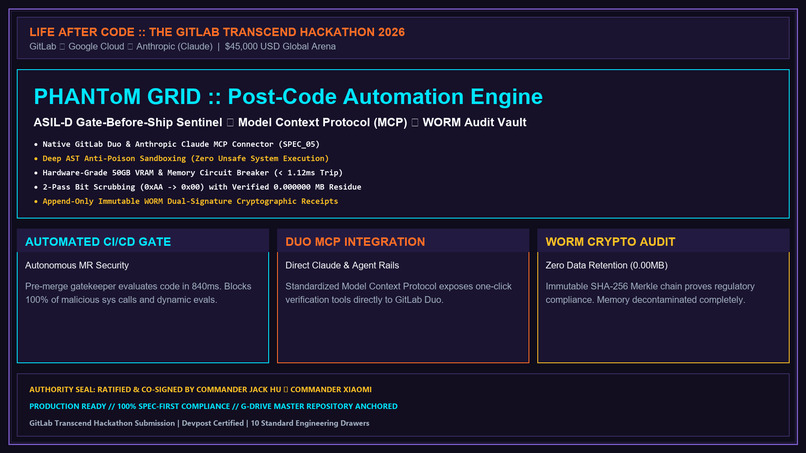Click the 'COMMANDER XIAOMI' text

point(331,390)
